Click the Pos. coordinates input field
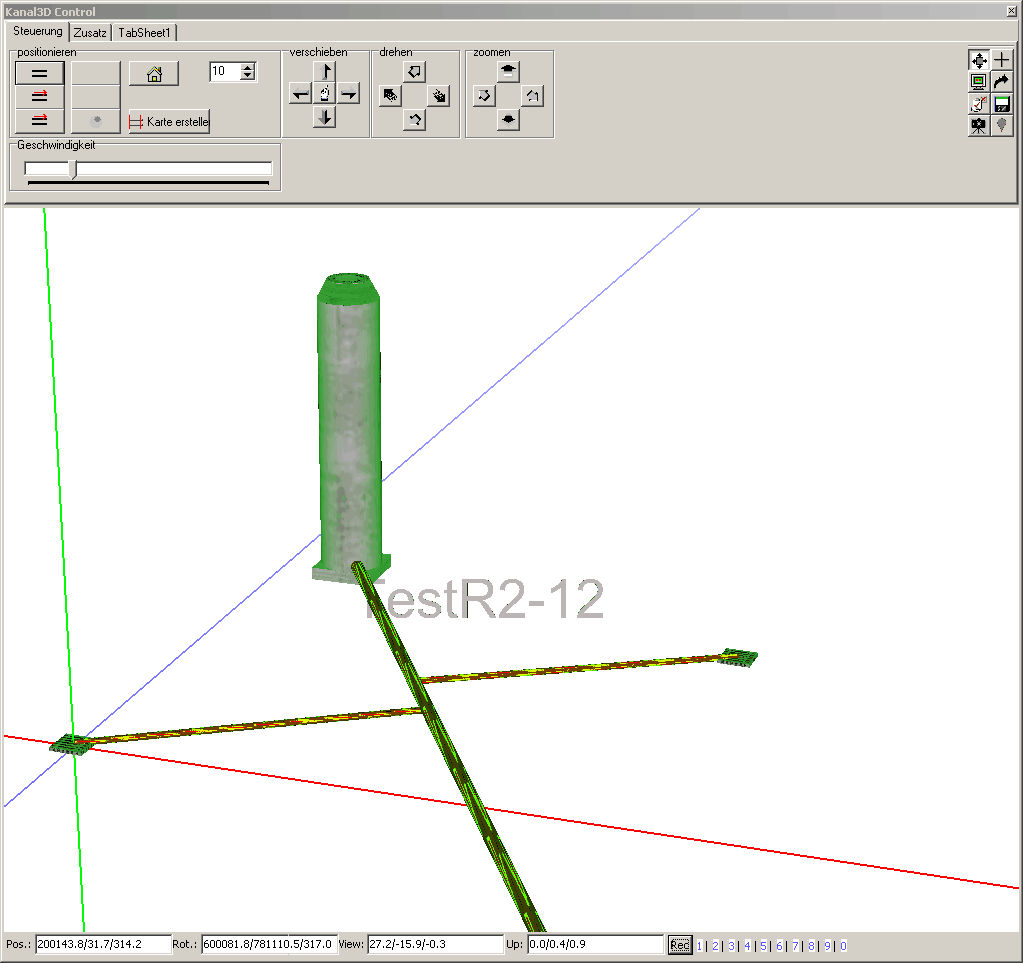The width and height of the screenshot is (1023, 963). tap(103, 945)
